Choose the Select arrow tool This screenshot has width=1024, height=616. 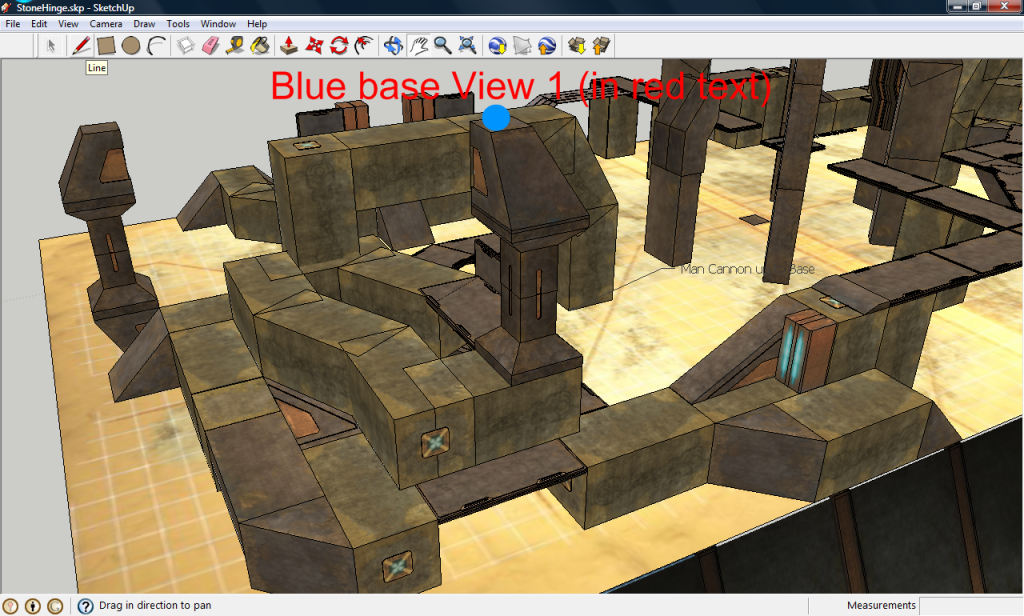[51, 46]
